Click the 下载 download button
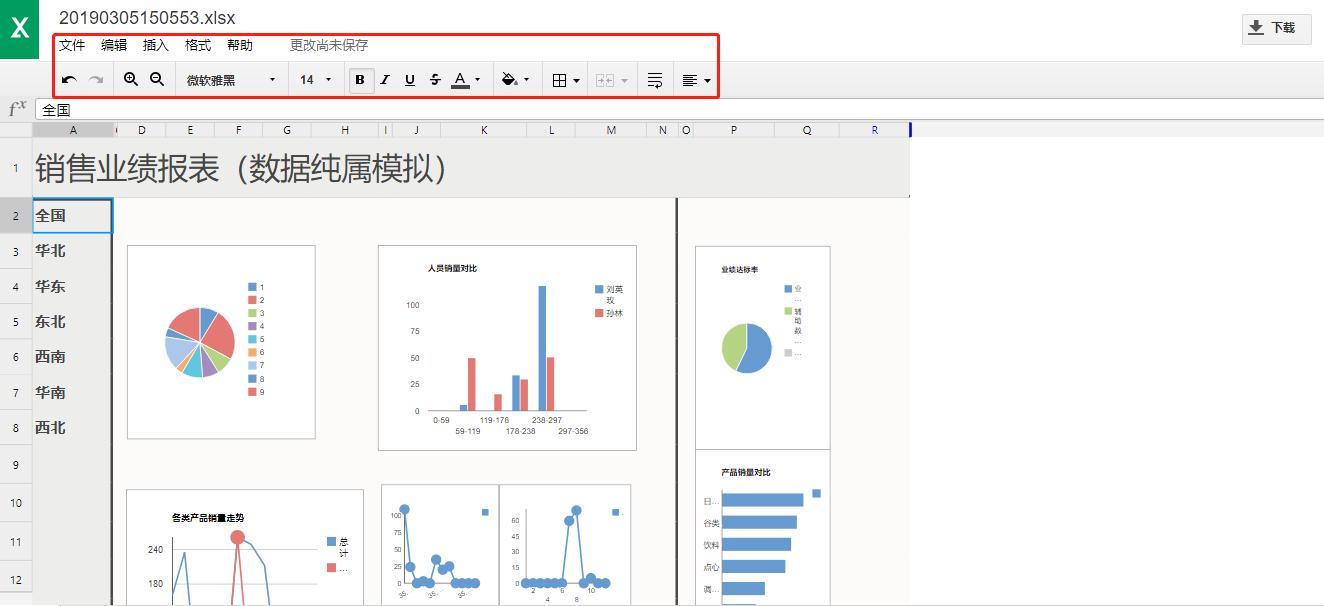The height and width of the screenshot is (606, 1324). 1276,29
